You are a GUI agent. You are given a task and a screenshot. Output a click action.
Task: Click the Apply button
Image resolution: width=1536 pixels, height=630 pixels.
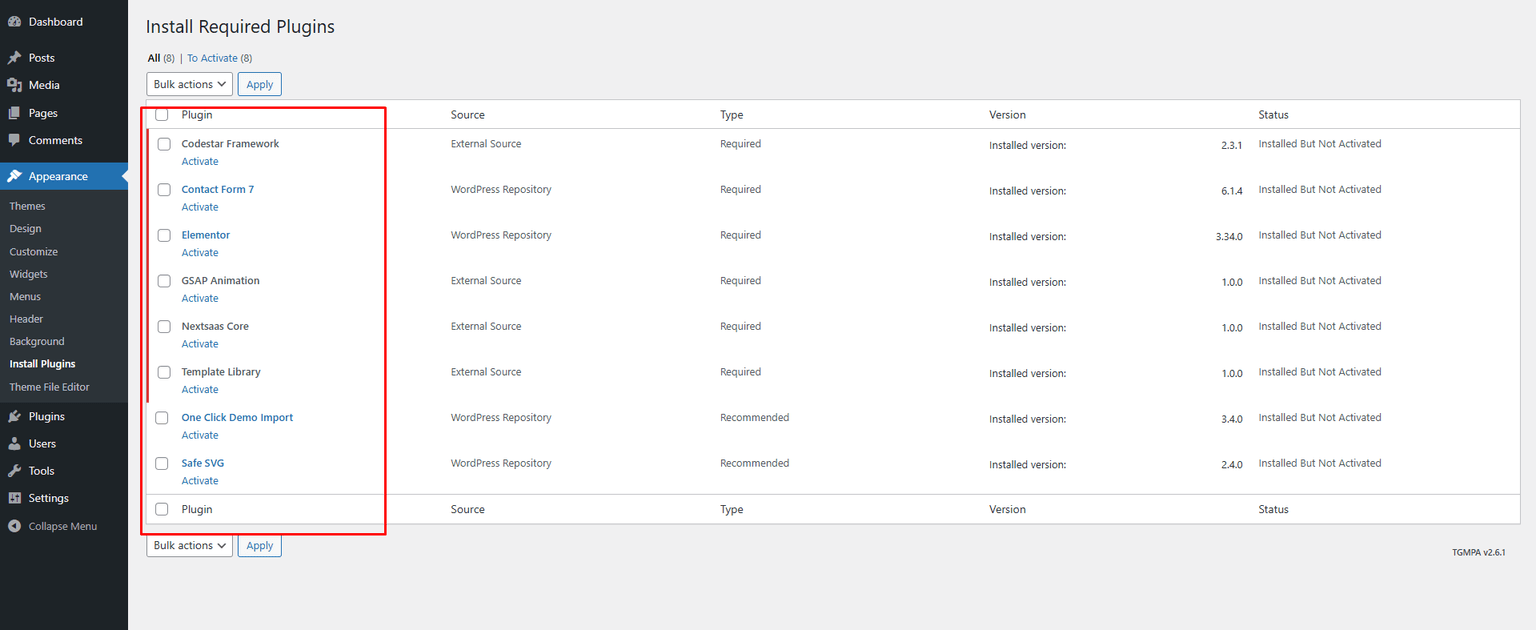259,83
